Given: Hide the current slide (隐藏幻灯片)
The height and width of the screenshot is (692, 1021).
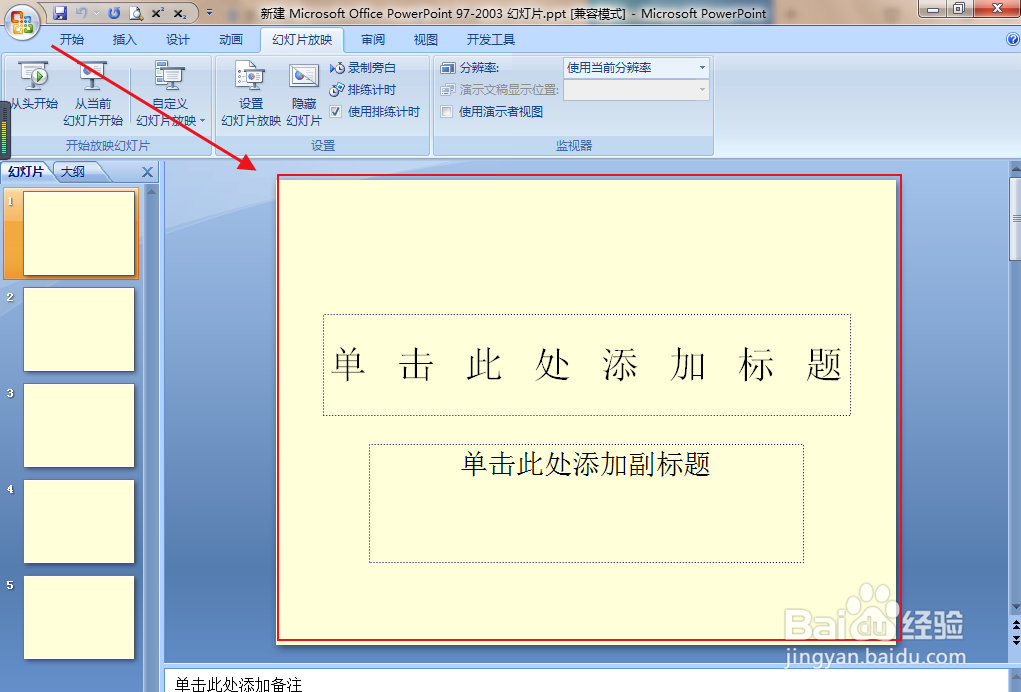Looking at the screenshot, I should (x=303, y=94).
